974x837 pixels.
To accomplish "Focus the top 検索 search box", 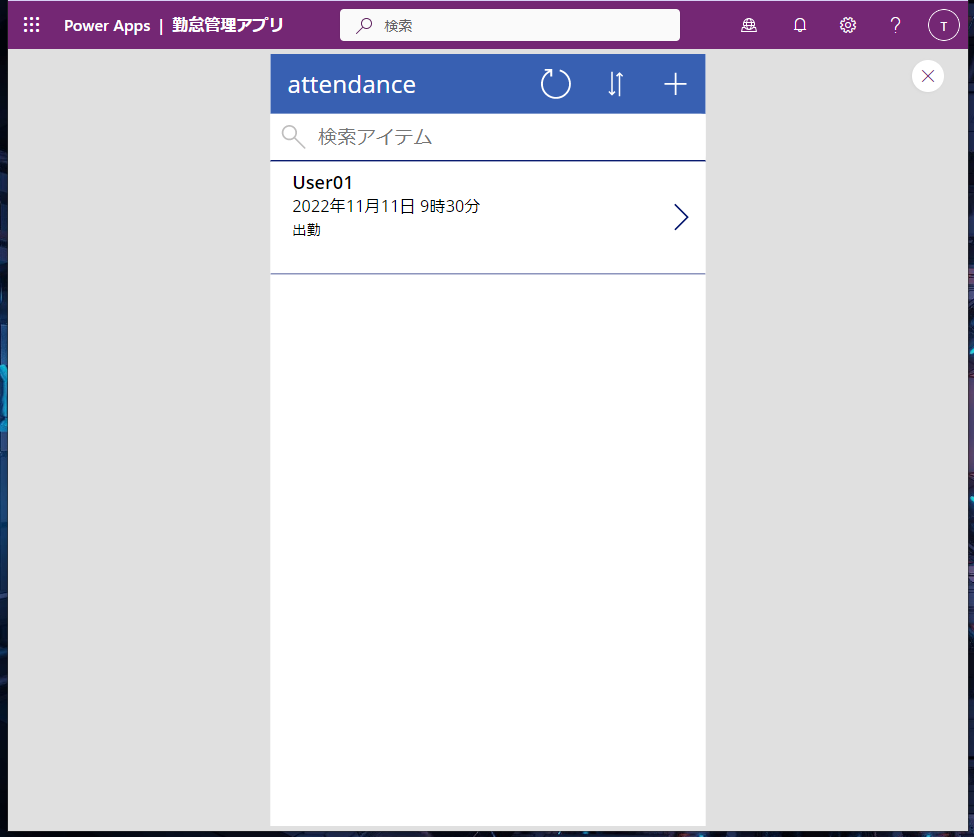I will tap(509, 25).
